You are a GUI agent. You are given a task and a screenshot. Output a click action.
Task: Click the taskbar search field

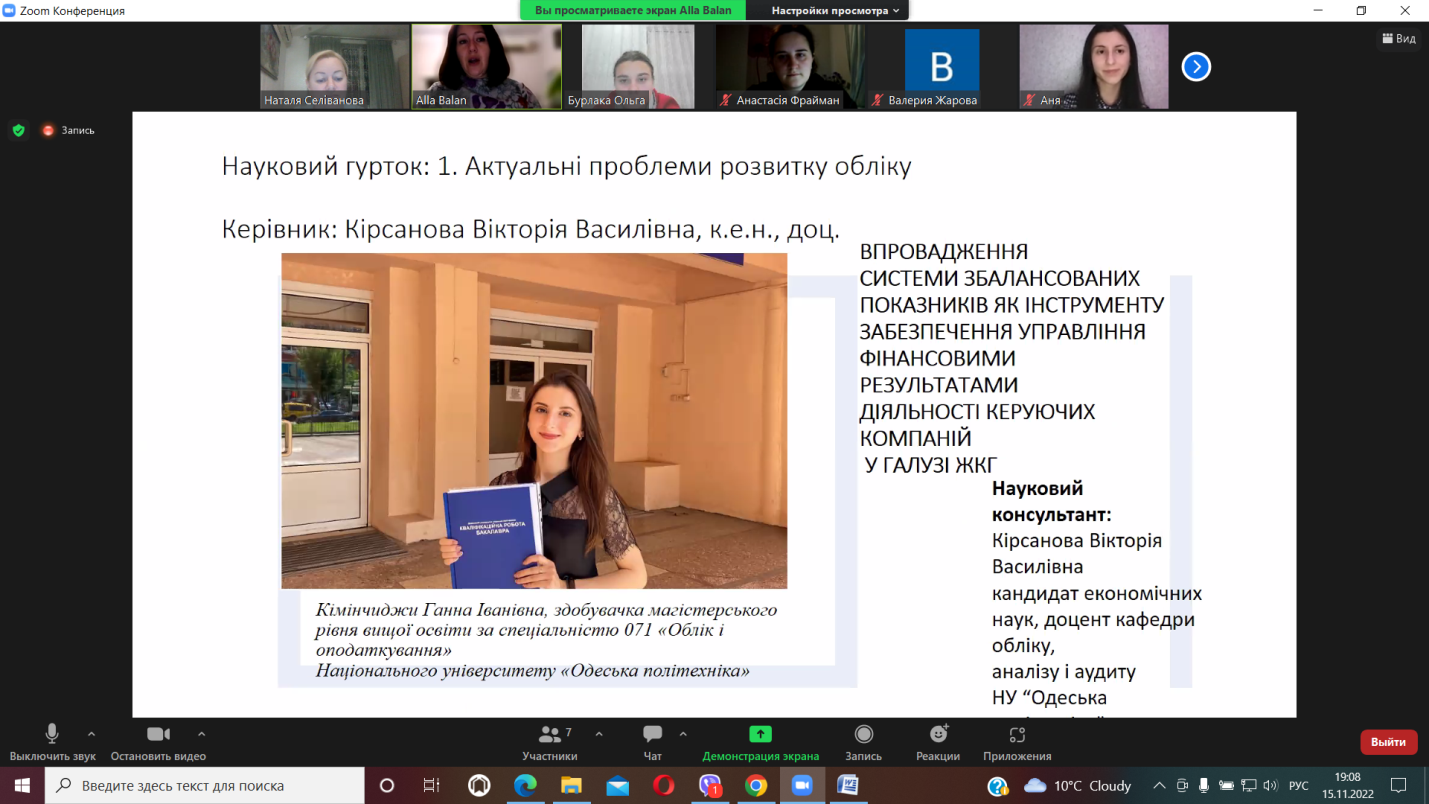tap(200, 786)
